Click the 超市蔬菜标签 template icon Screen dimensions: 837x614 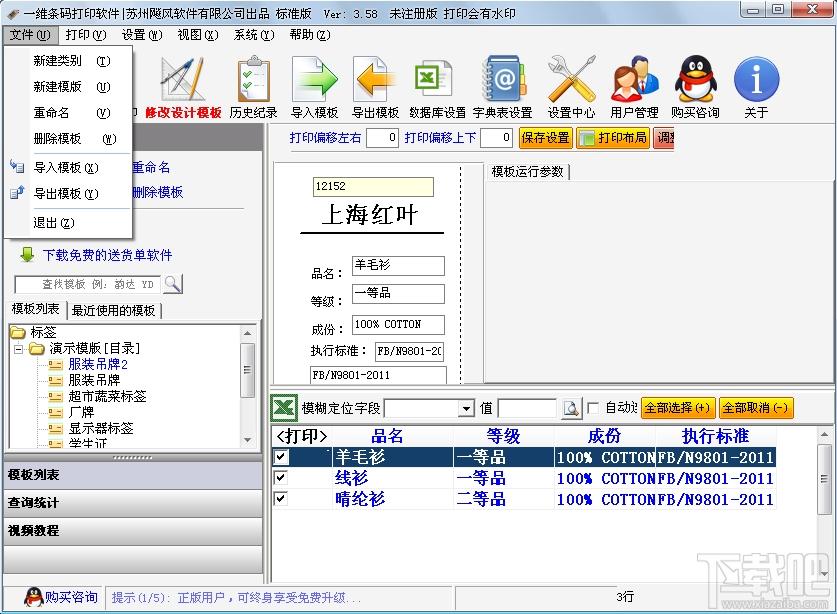[x=56, y=396]
